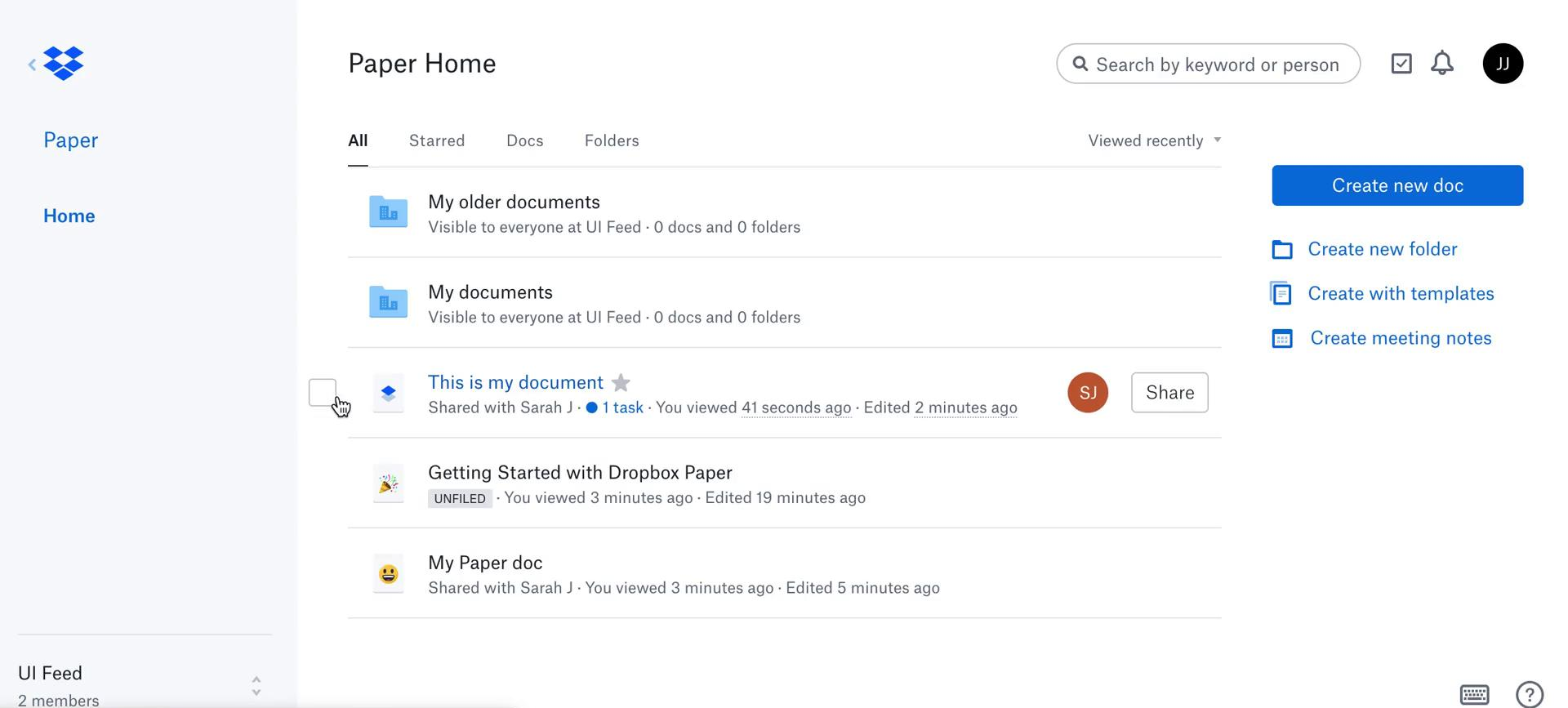1568x708 pixels.
Task: Click the Create with templates link
Action: [1401, 293]
